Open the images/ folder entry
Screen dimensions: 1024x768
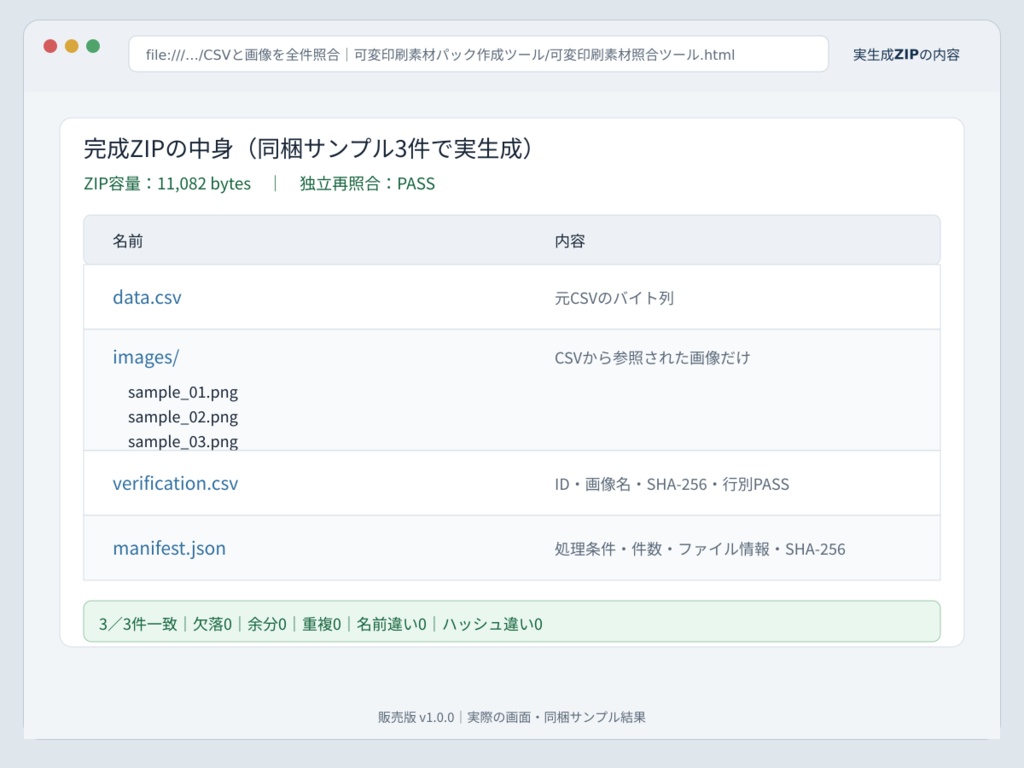click(x=146, y=357)
